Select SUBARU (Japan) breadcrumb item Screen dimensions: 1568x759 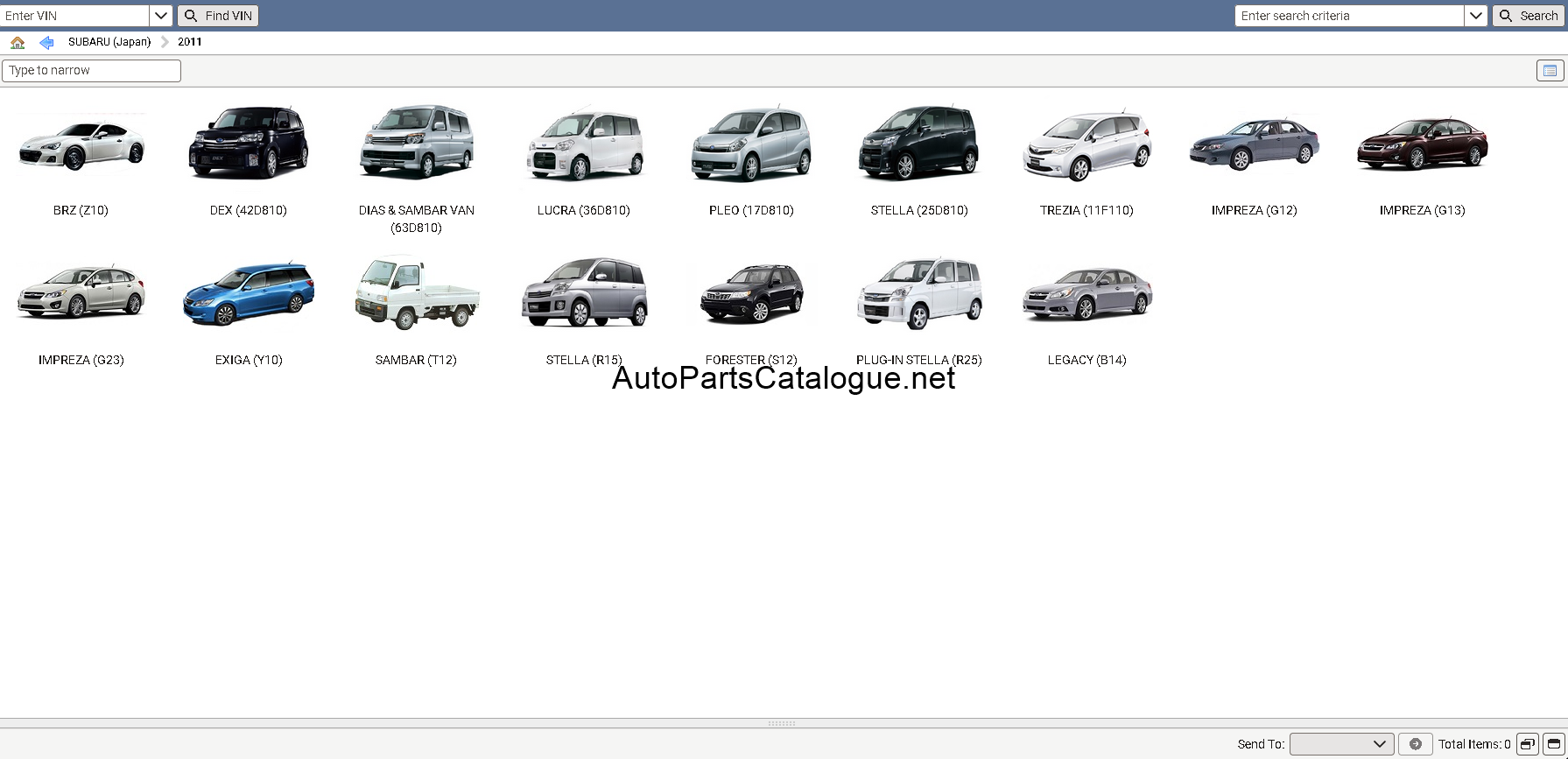[109, 42]
